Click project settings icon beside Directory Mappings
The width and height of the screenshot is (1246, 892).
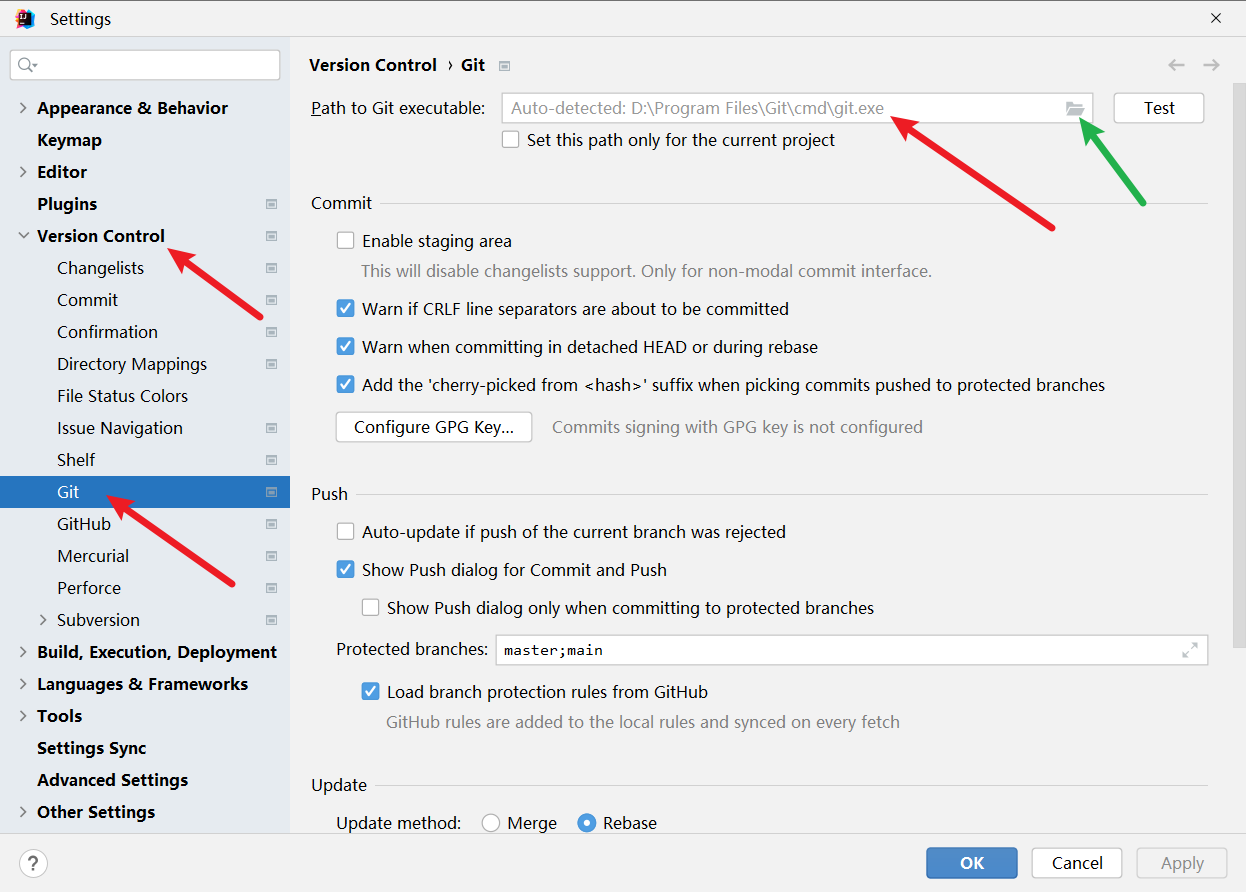pos(271,364)
